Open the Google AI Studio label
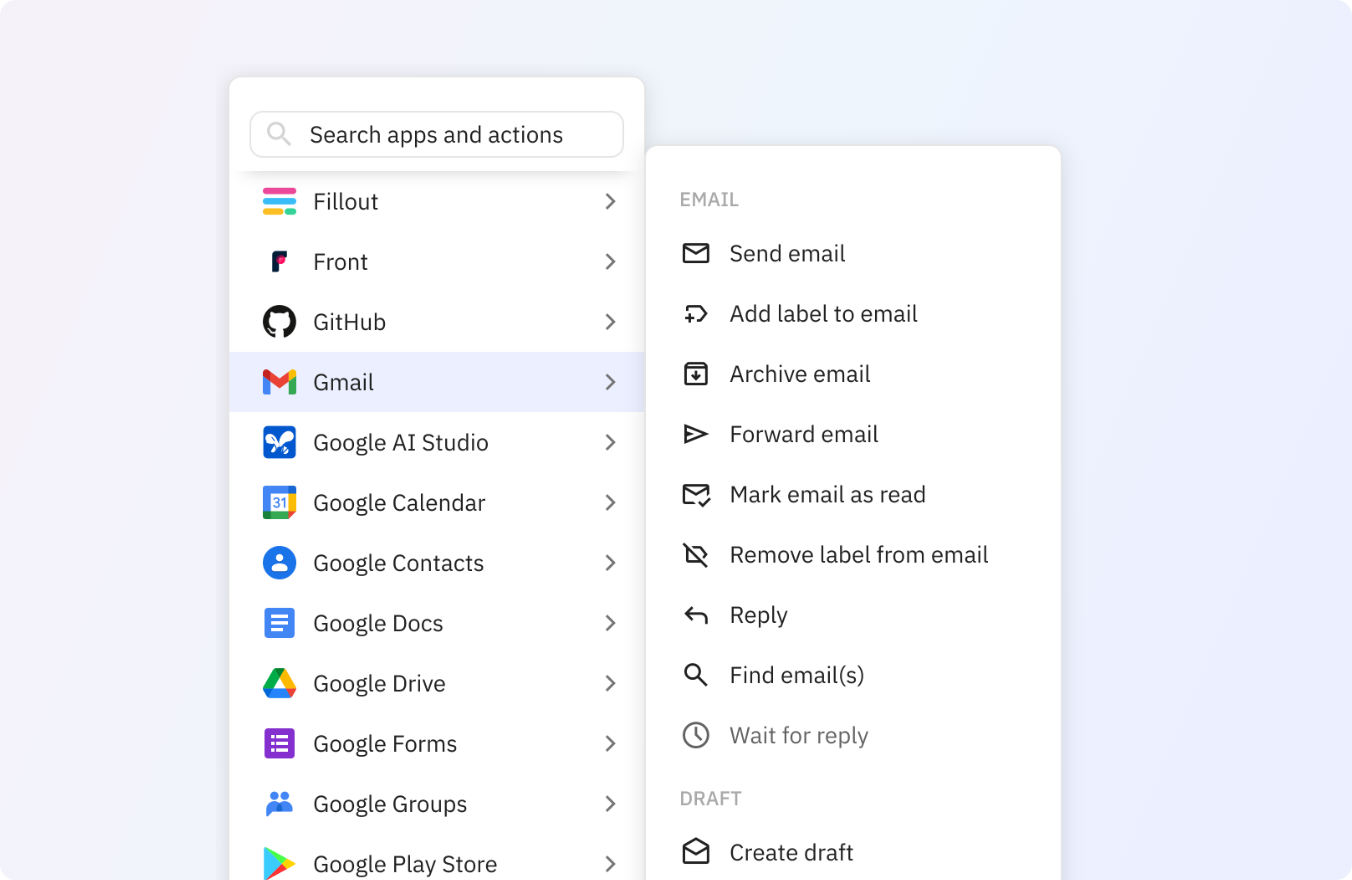 tap(401, 443)
